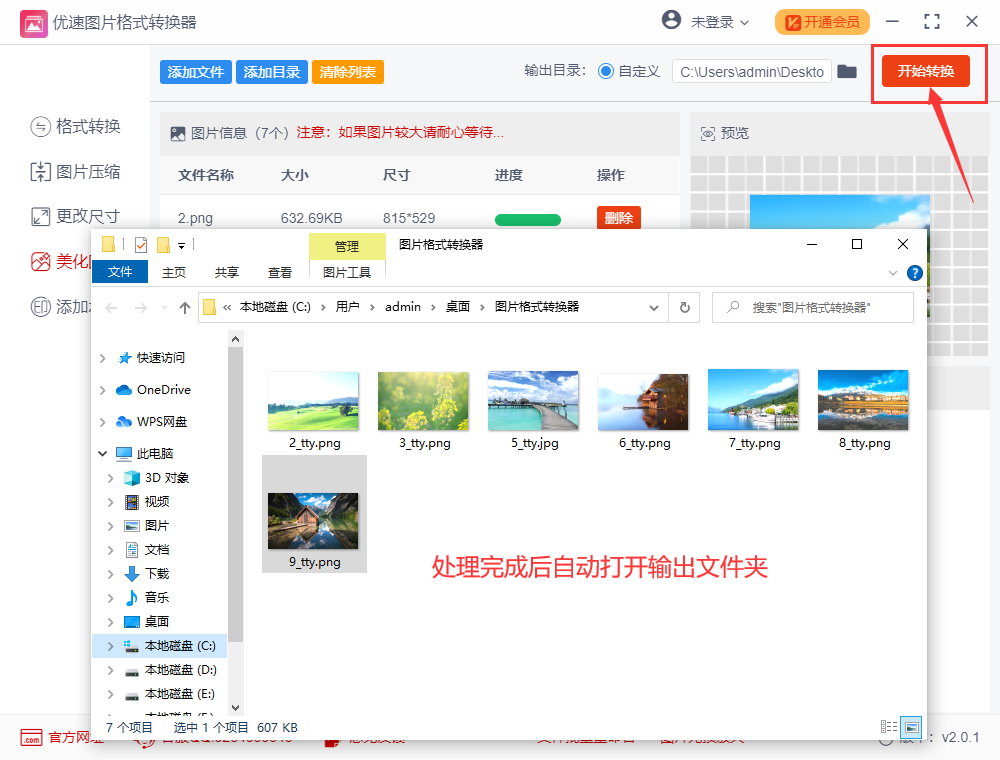Select the 自定义 output directory radio
1000x760 pixels.
coord(605,71)
